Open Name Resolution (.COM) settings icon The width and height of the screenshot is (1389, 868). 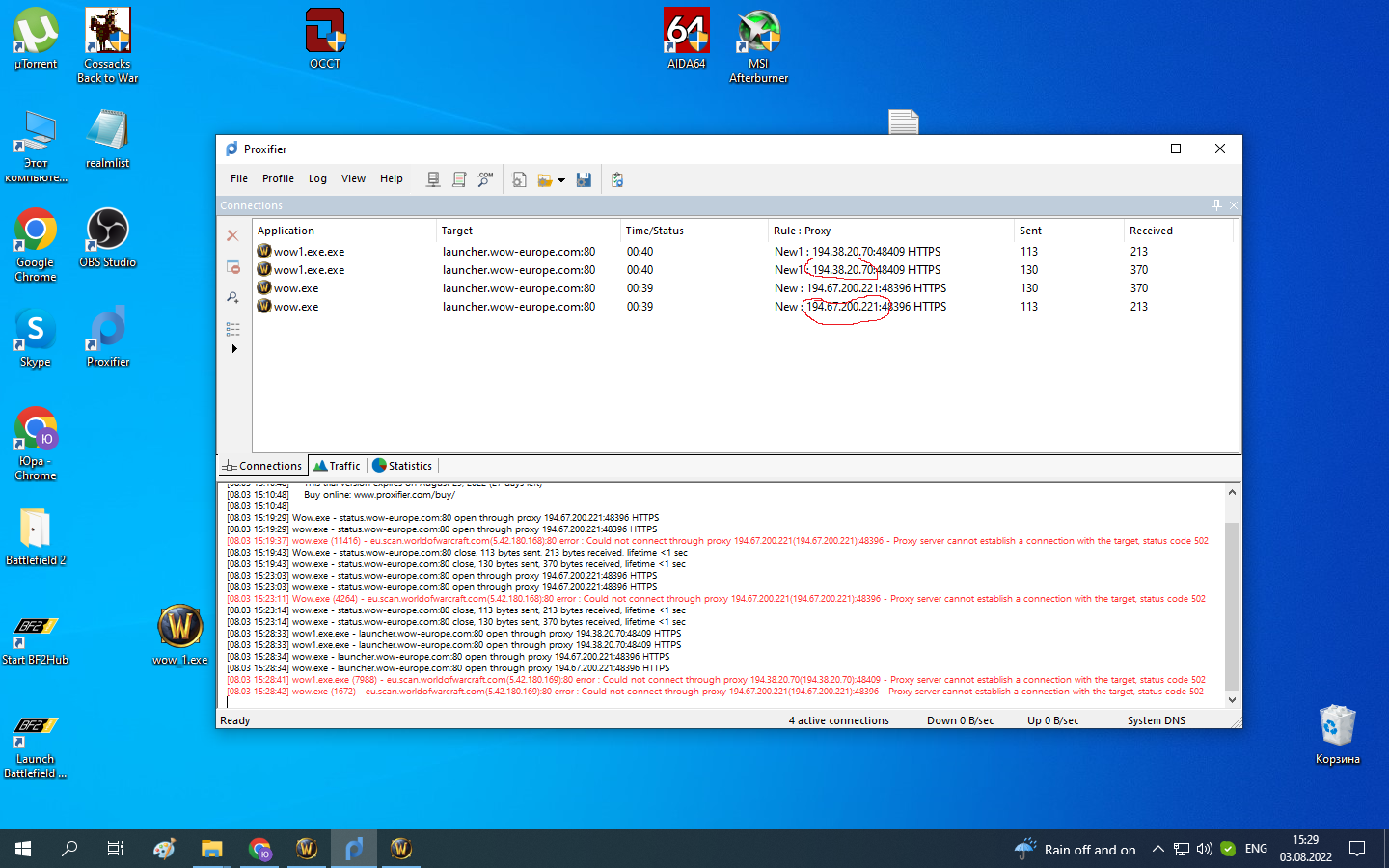point(485,179)
